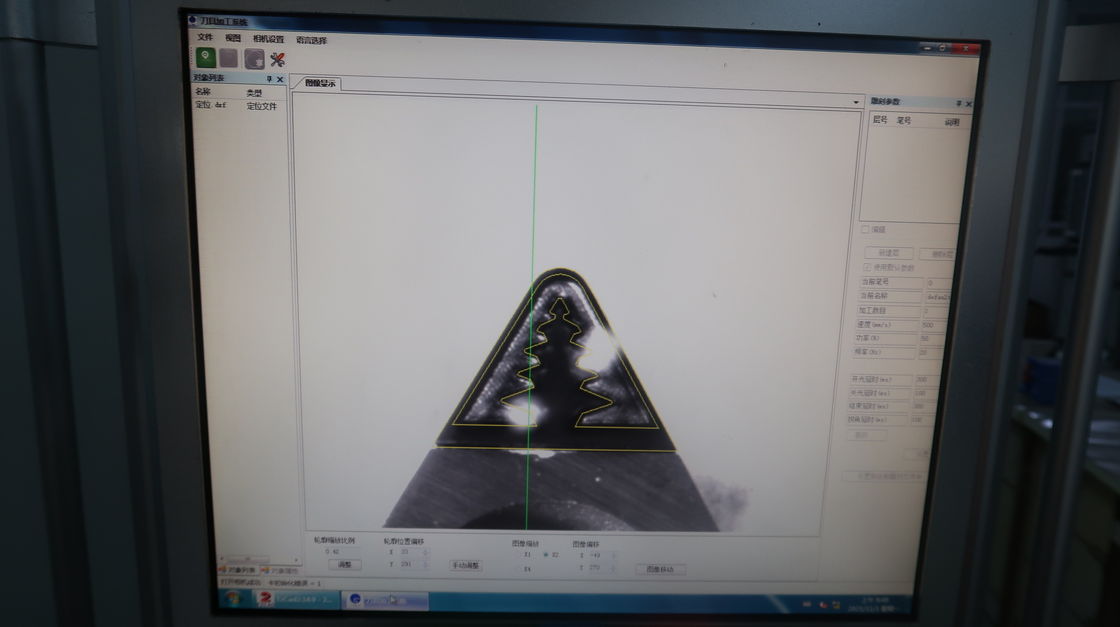
Task: Click the 图像移动 button
Action: (660, 569)
